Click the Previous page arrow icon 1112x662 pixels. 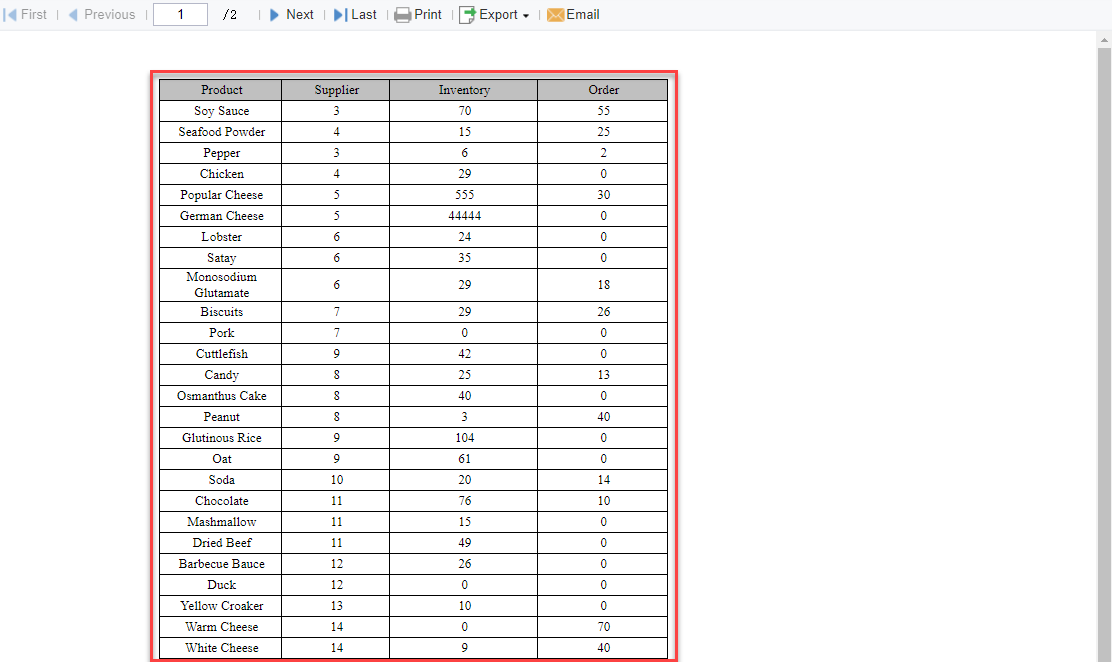pos(71,14)
